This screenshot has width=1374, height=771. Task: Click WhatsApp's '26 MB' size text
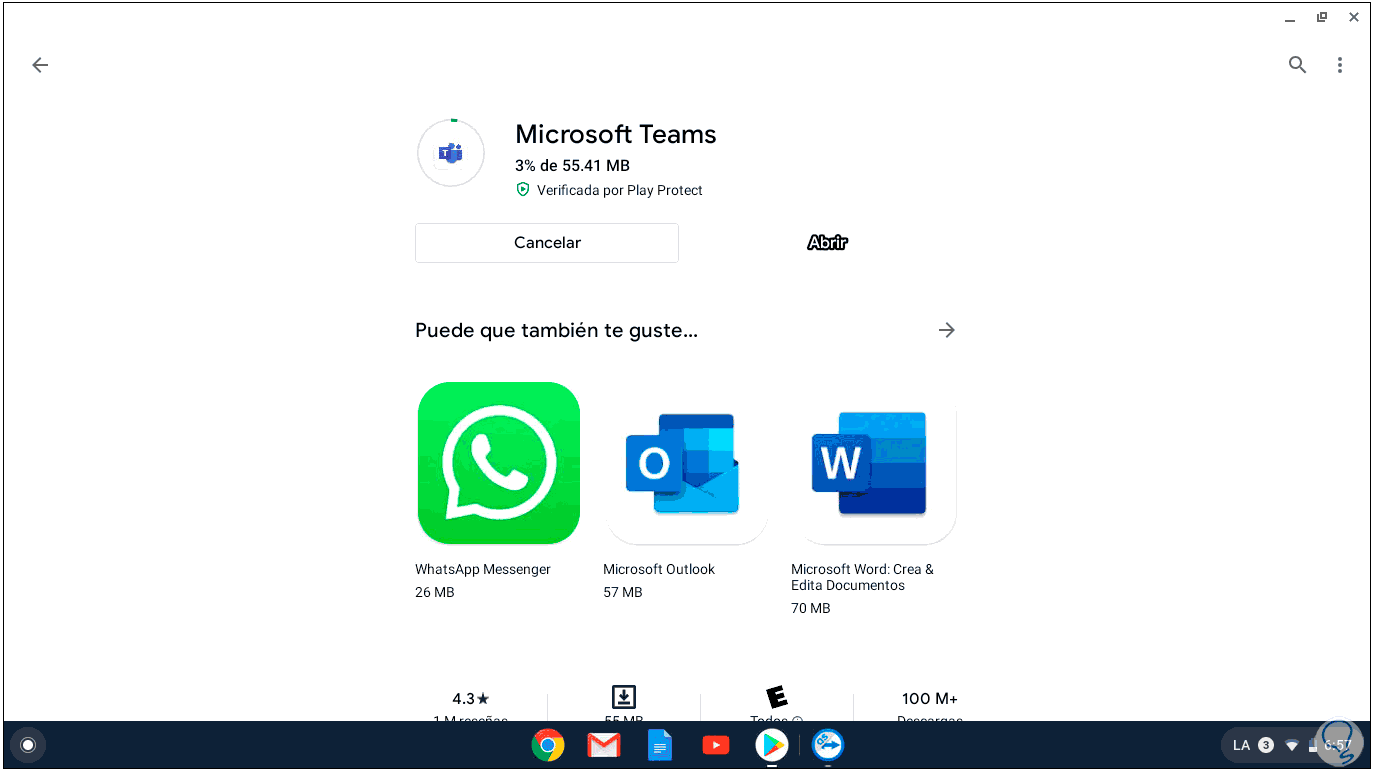pos(435,592)
